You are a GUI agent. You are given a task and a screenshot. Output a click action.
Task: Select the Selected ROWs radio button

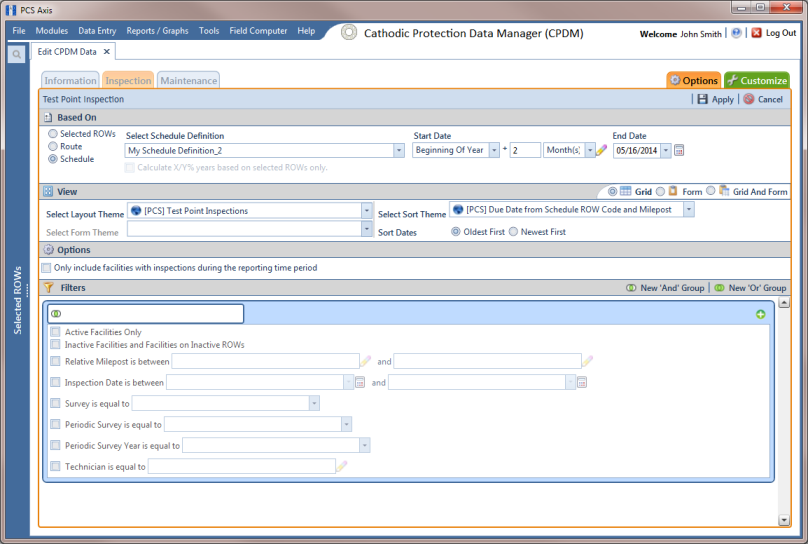53,133
